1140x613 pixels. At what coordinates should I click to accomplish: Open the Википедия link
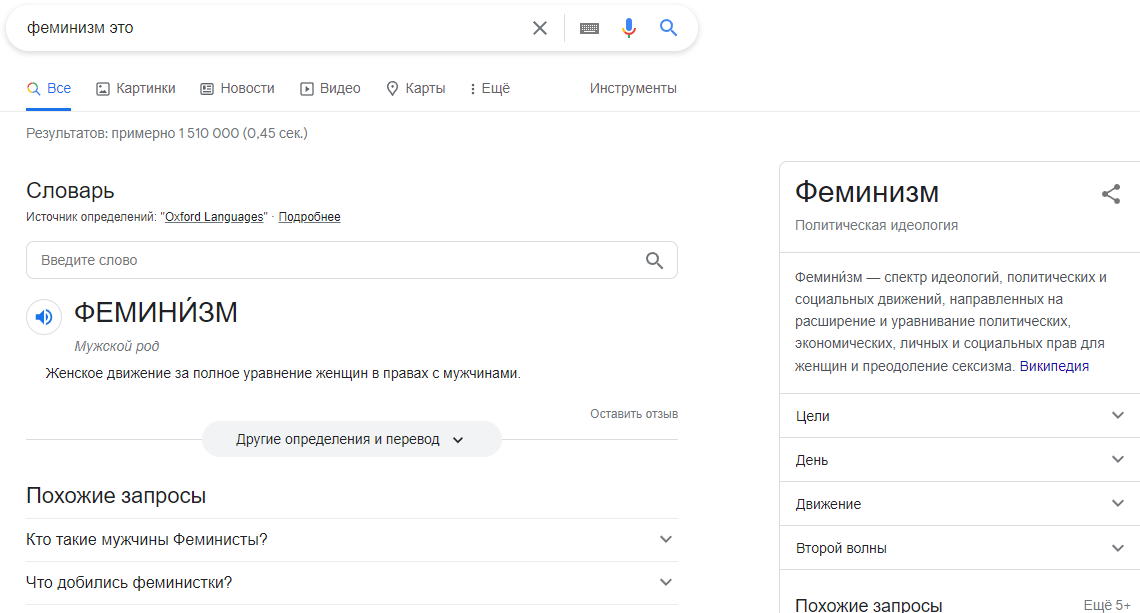(x=1054, y=366)
